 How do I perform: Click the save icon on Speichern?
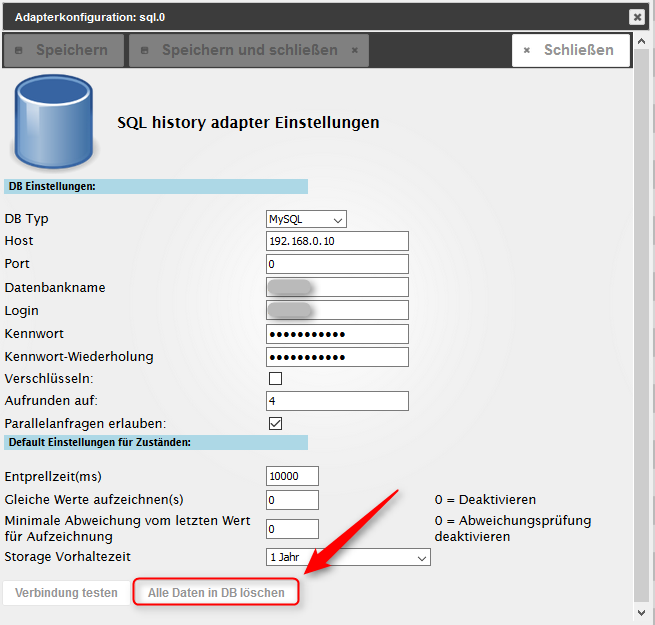[x=18, y=51]
